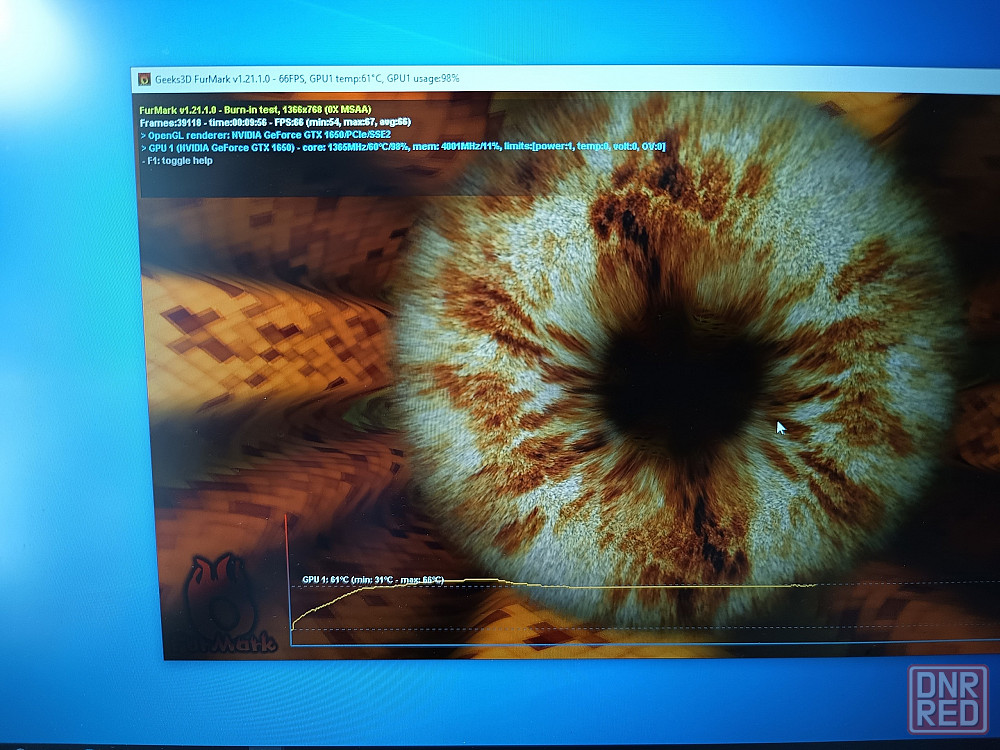Click the GPU 1 temperature graph label
1000x750 pixels.
(x=372, y=580)
